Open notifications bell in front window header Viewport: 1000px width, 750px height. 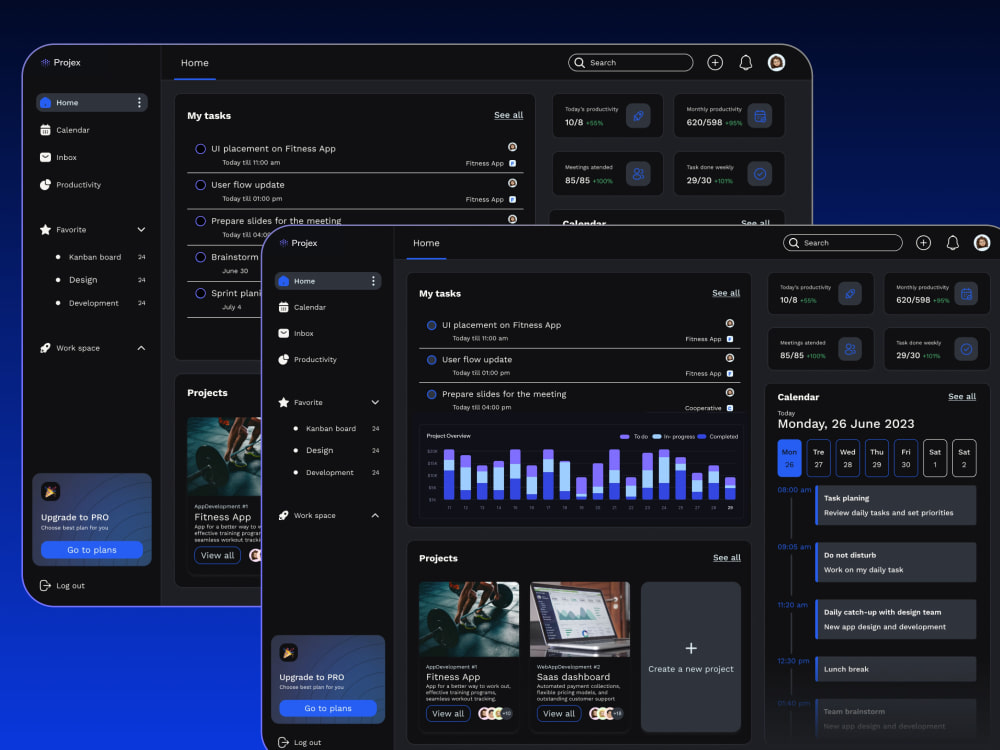tap(952, 243)
